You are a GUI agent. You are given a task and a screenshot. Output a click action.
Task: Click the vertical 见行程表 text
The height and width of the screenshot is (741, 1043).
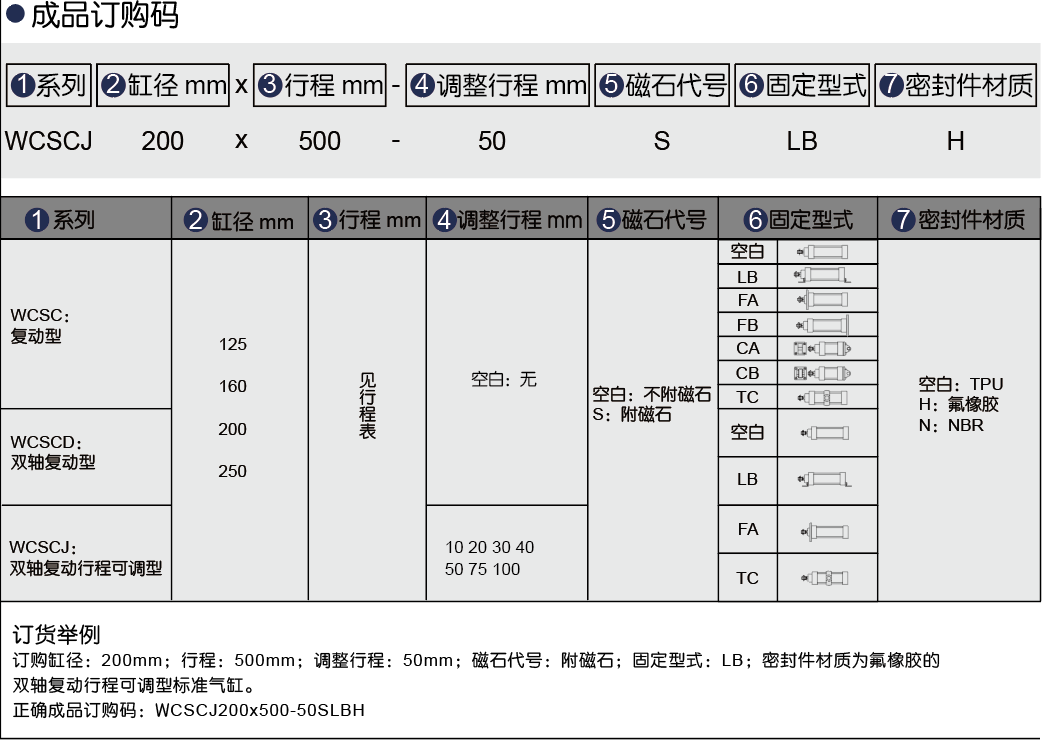click(368, 406)
